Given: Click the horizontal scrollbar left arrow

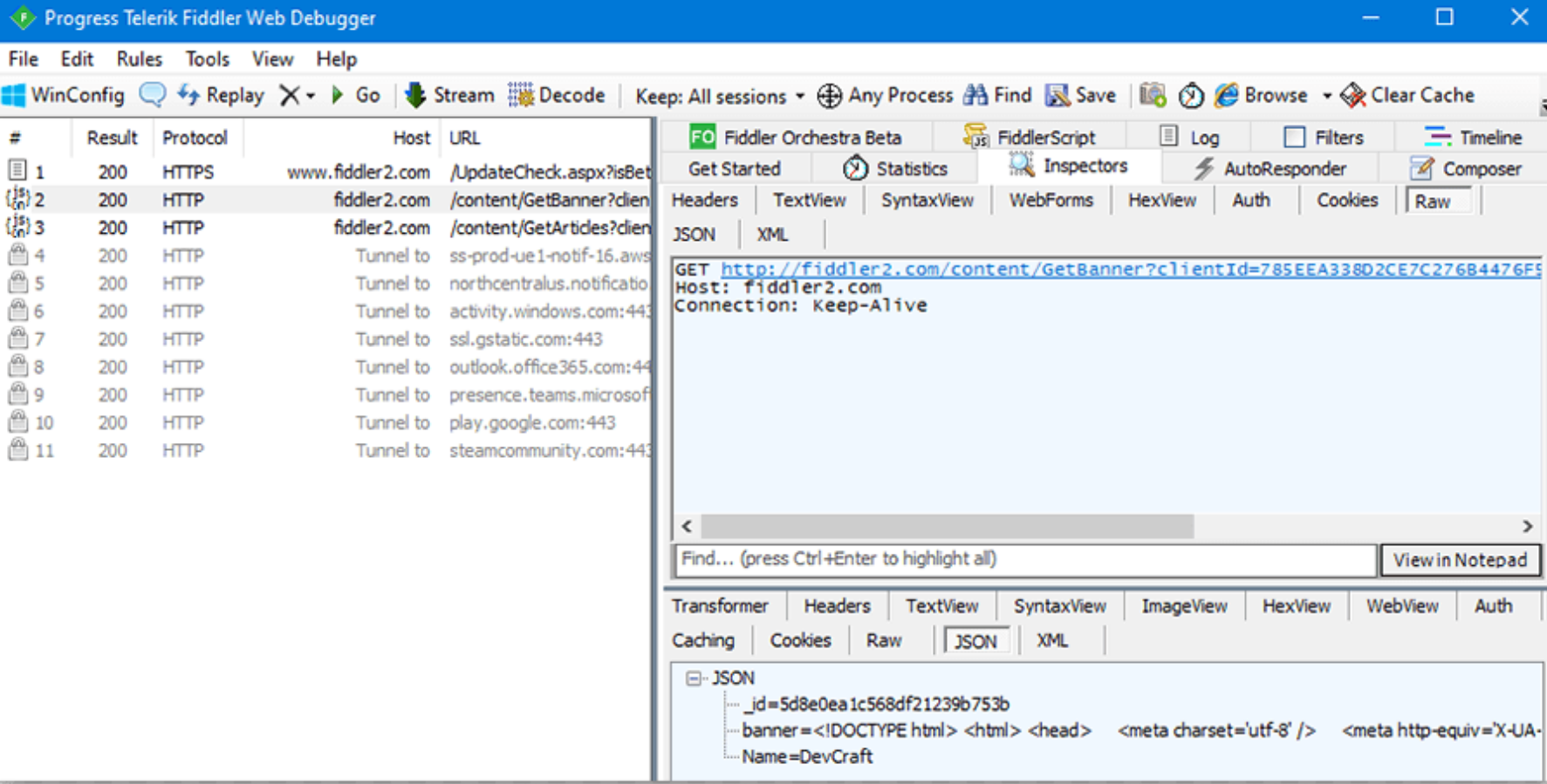Looking at the screenshot, I should pos(687,527).
